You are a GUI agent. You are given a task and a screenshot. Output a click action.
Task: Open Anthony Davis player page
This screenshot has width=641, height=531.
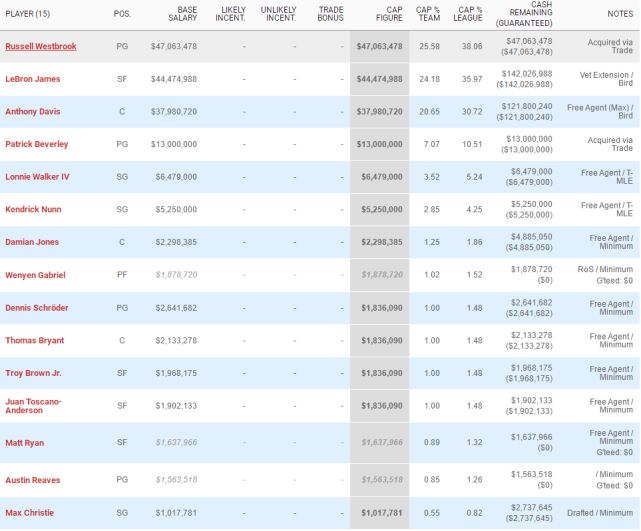point(33,112)
